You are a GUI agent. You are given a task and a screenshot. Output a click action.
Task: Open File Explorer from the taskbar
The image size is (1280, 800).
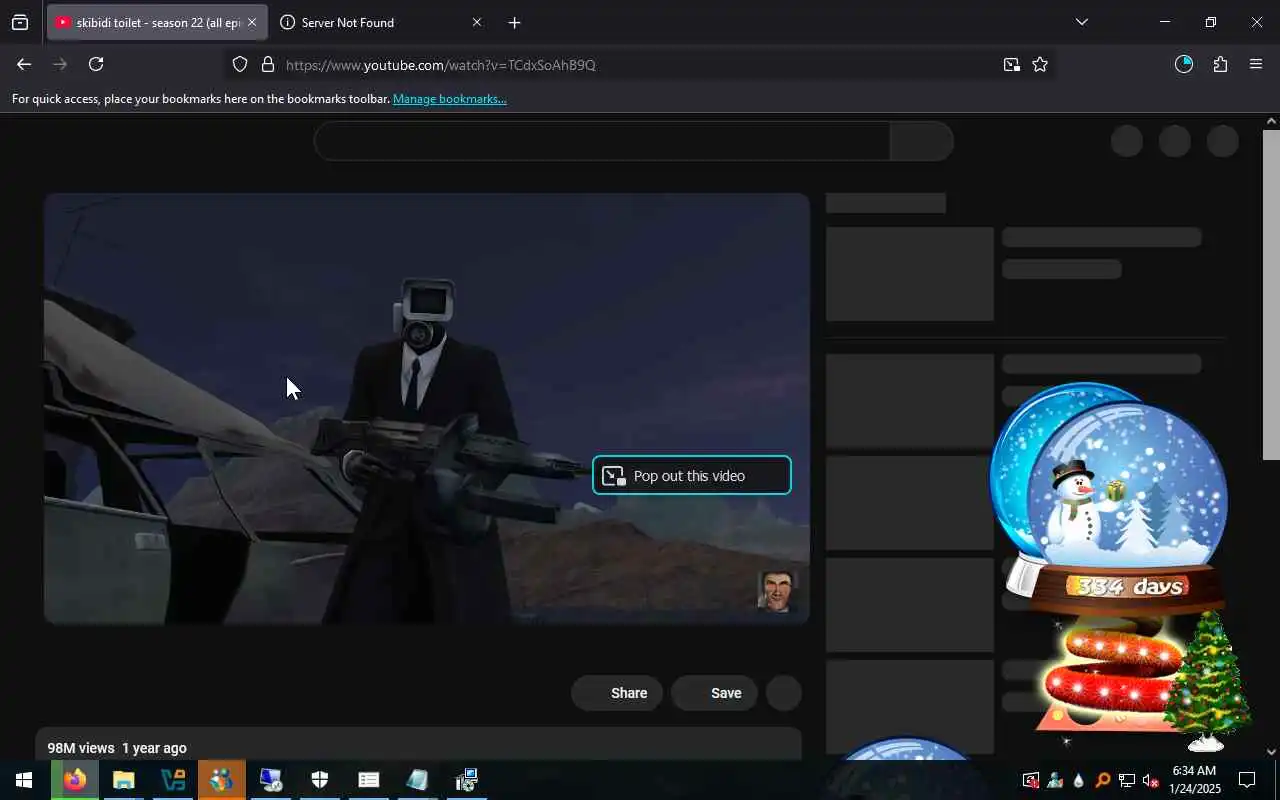point(123,780)
